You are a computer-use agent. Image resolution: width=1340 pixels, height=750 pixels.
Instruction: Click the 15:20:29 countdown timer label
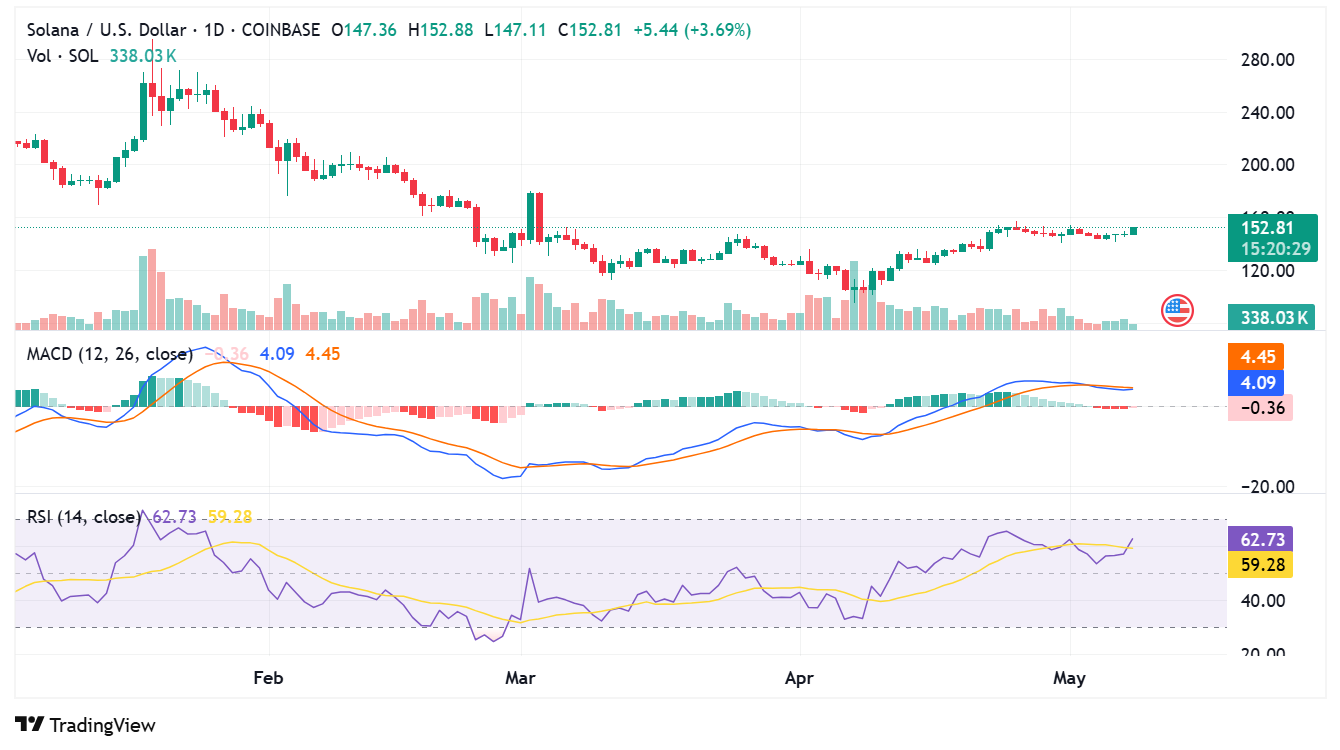(x=1273, y=249)
